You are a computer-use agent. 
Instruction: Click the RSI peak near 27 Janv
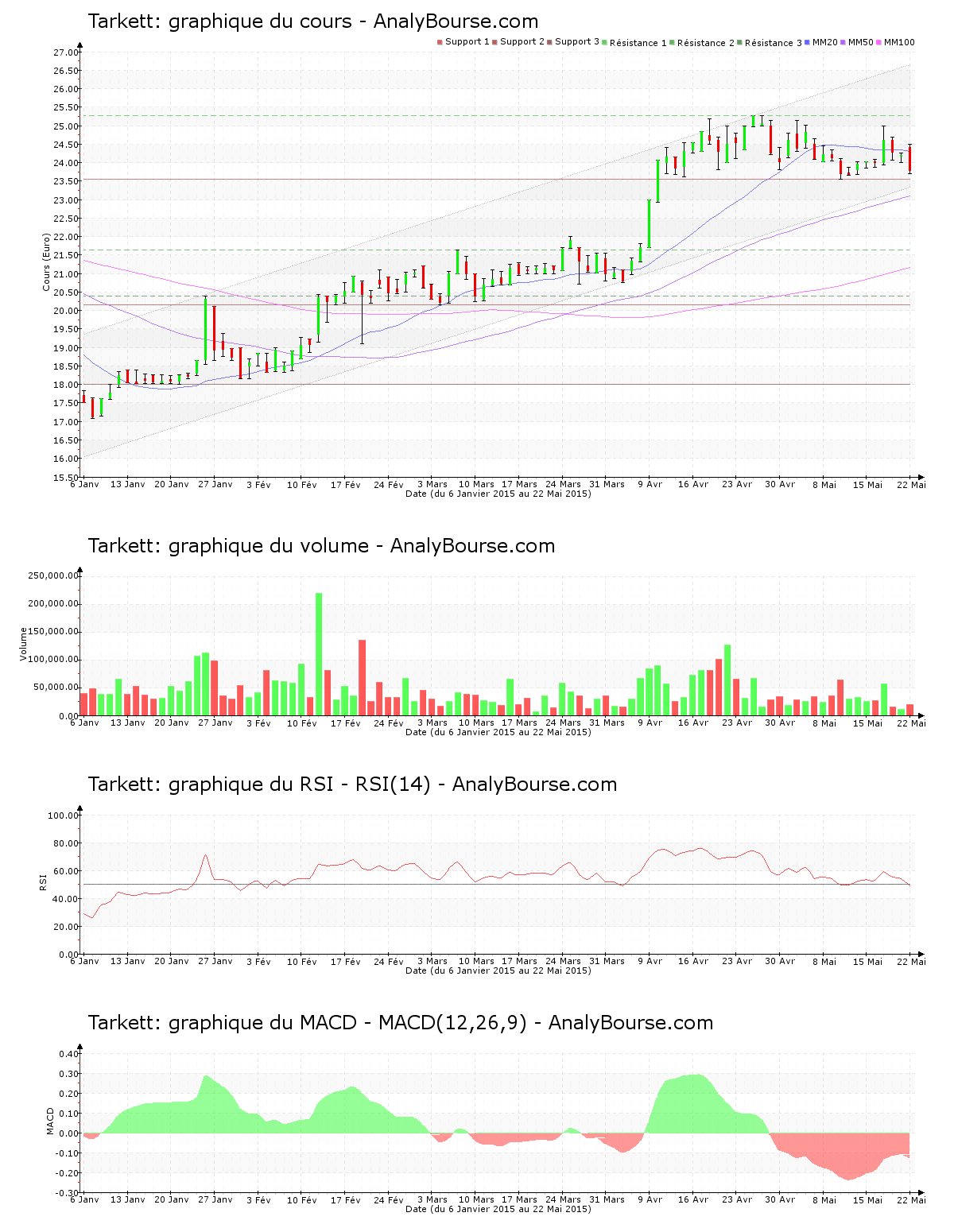(x=205, y=856)
